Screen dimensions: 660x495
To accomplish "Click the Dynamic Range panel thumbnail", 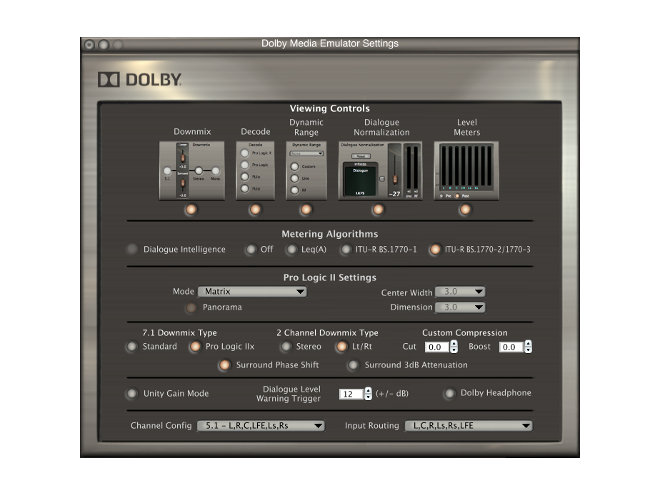I will (x=306, y=170).
